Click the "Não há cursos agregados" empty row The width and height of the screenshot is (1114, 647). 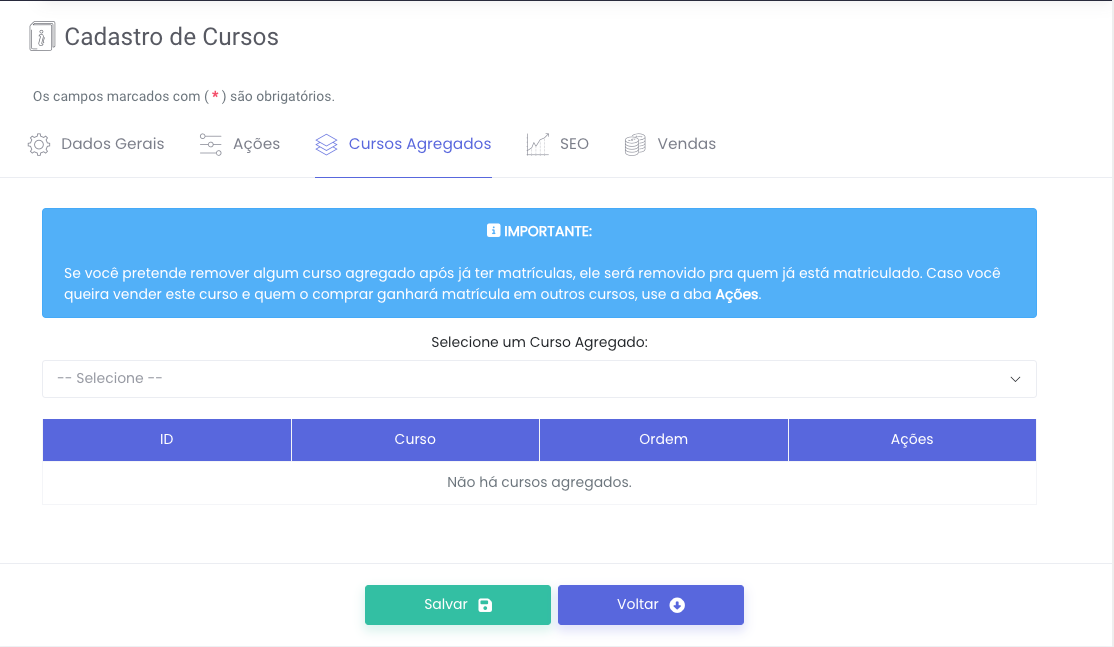click(539, 482)
